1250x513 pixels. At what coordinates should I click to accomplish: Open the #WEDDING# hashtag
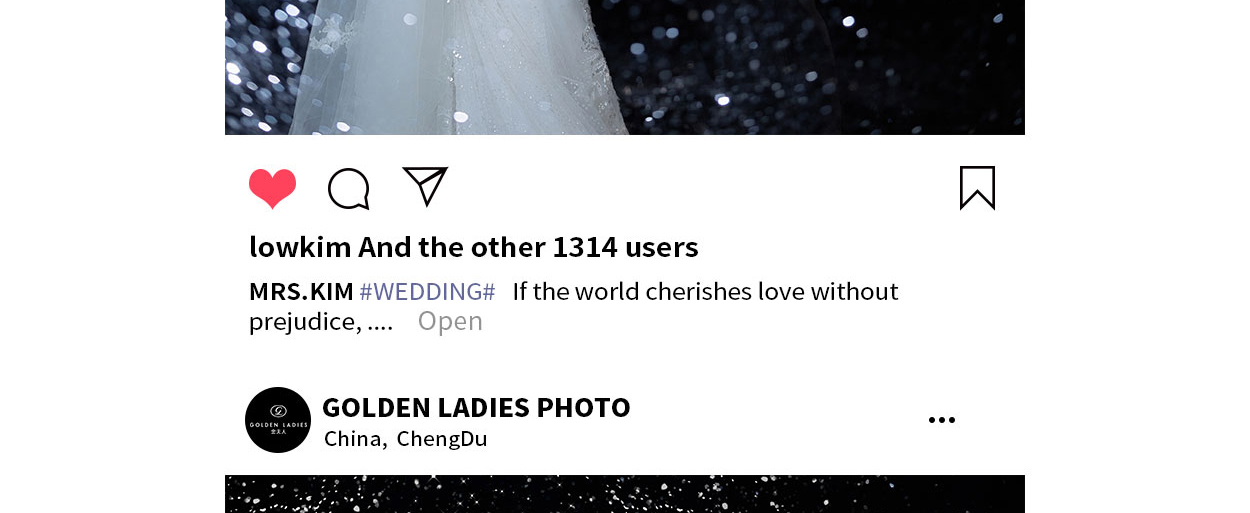coord(427,292)
